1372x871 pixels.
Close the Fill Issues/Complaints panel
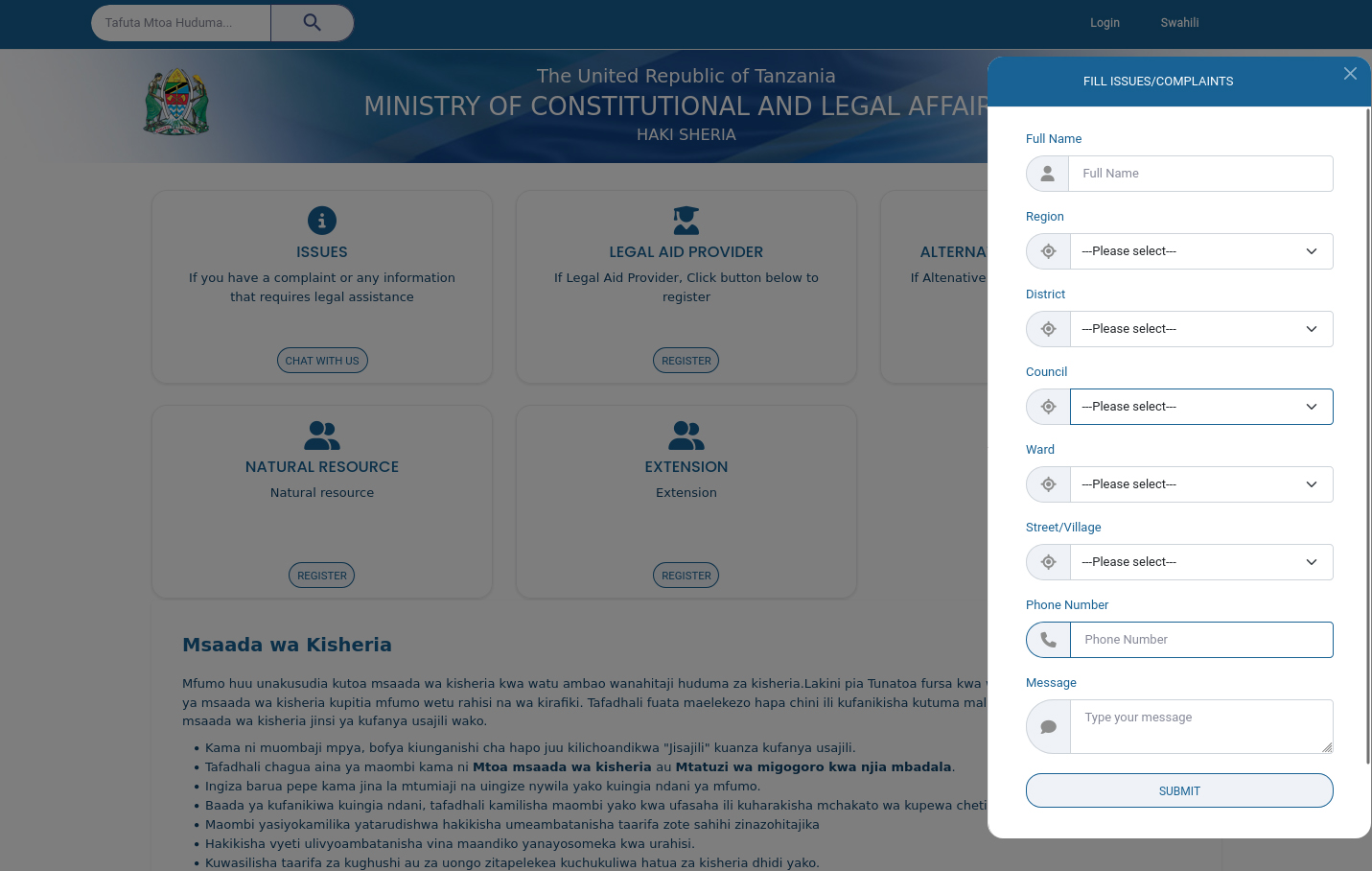pos(1350,74)
